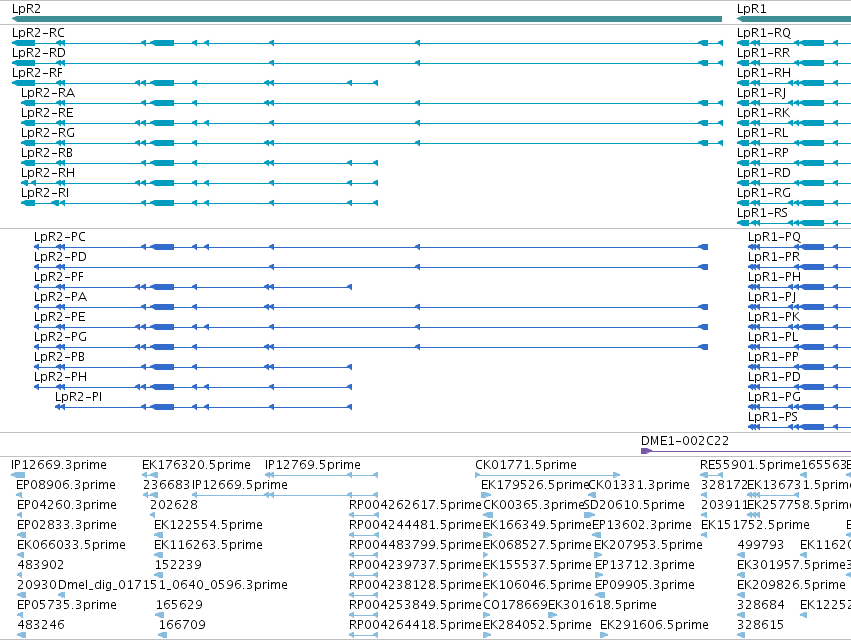Click the LpR2-RD transcript label
This screenshot has width=851, height=640.
pyautogui.click(x=39, y=53)
